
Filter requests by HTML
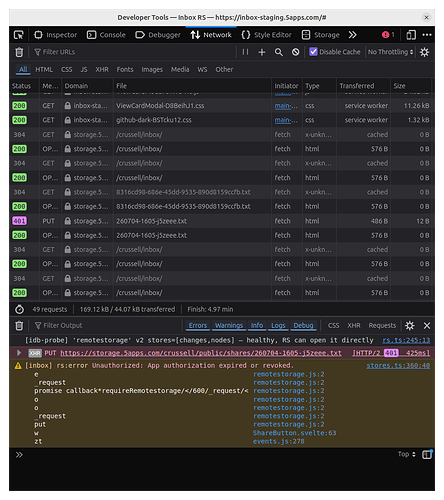(44, 69)
